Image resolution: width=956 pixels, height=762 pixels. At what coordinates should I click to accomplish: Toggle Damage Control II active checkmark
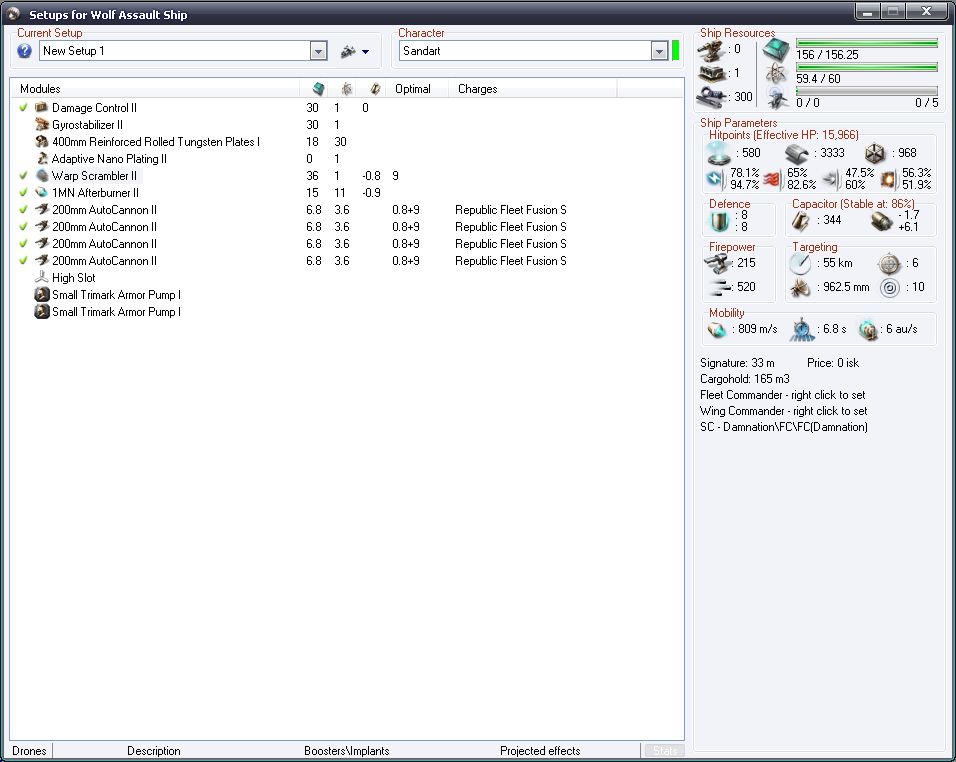[x=23, y=107]
